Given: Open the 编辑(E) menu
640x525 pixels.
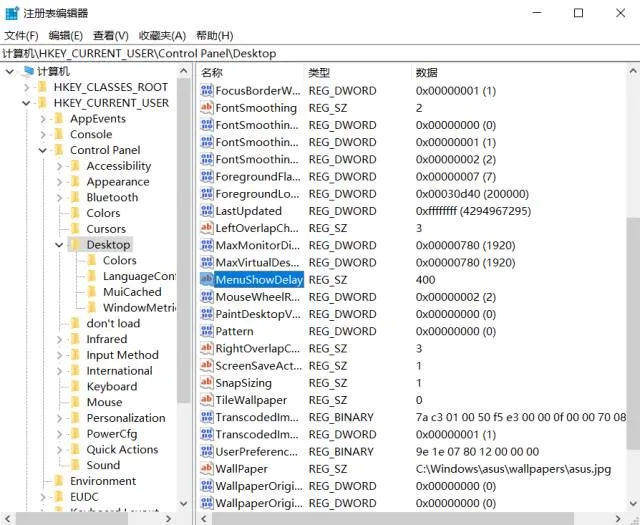Looking at the screenshot, I should coord(65,36).
